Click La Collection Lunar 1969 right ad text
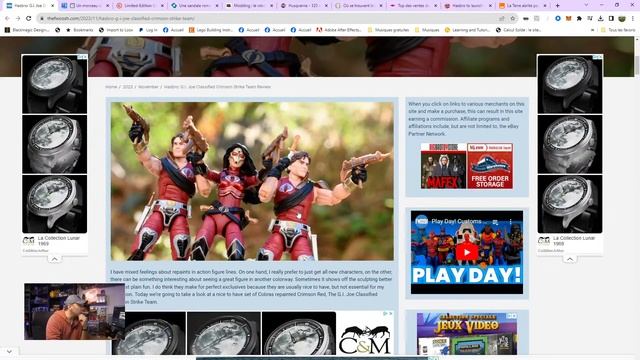The height and width of the screenshot is (360, 640). [574, 240]
